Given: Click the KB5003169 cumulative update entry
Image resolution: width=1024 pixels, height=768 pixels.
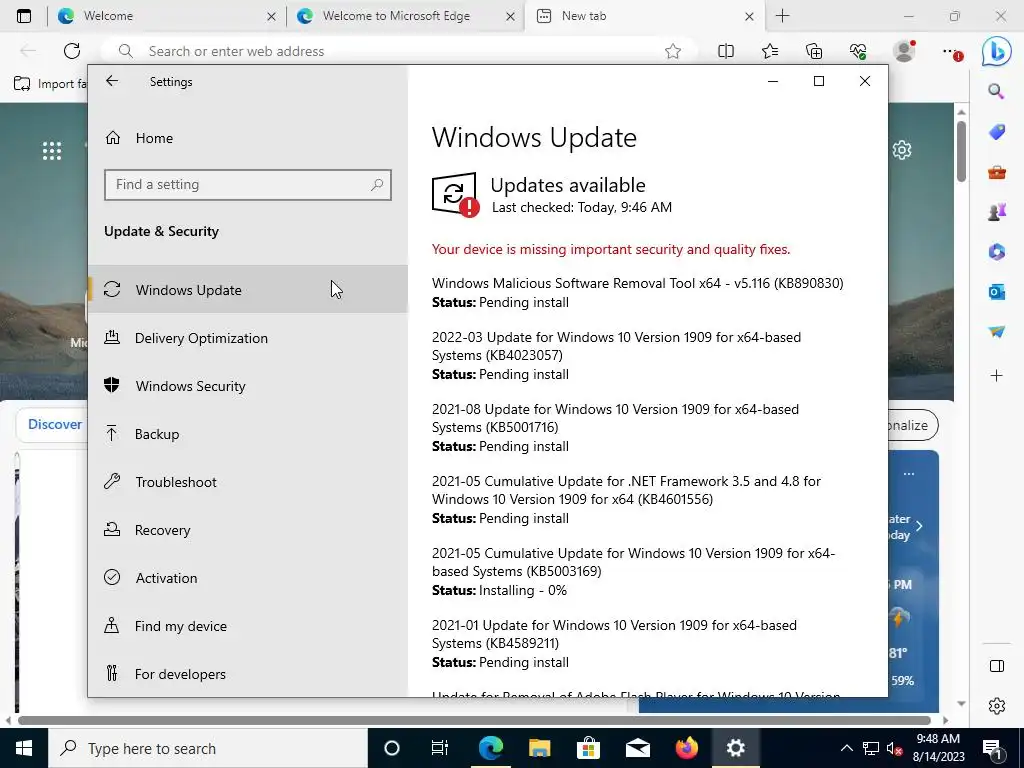Looking at the screenshot, I should tap(633, 571).
